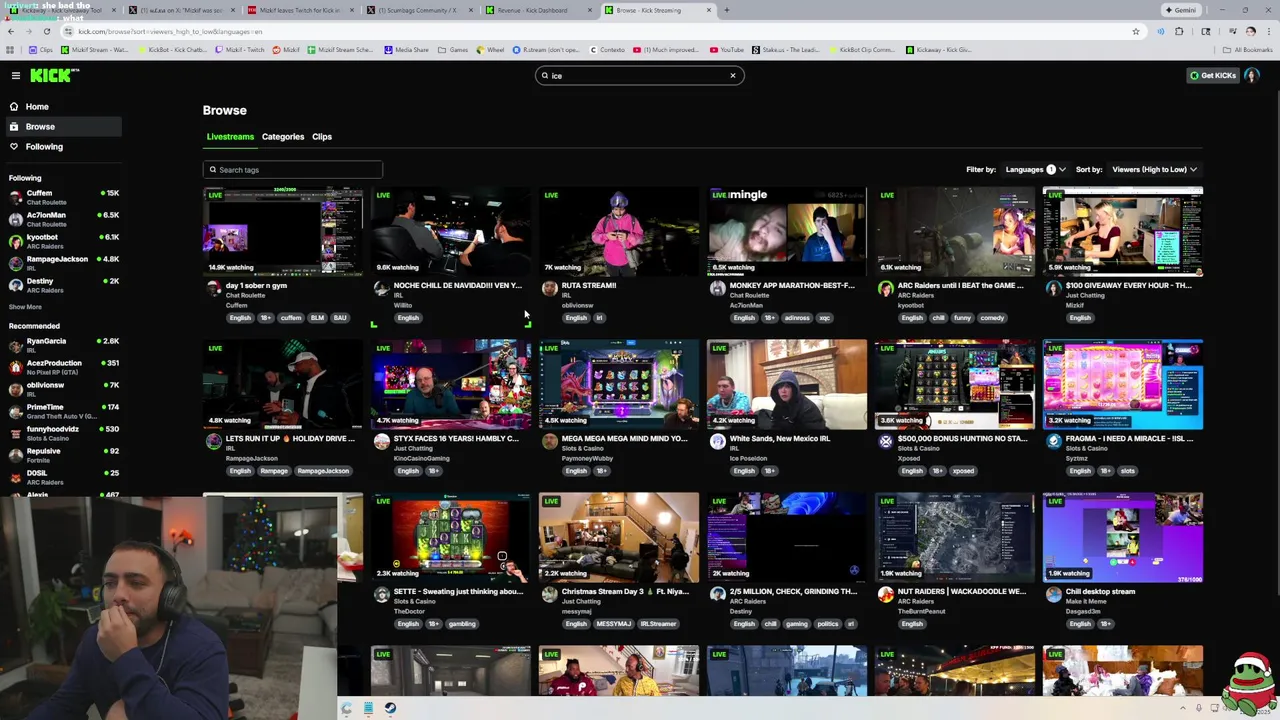This screenshot has width=1280, height=720.
Task: Open Destiny channel in sidebar
Action: tap(62, 285)
